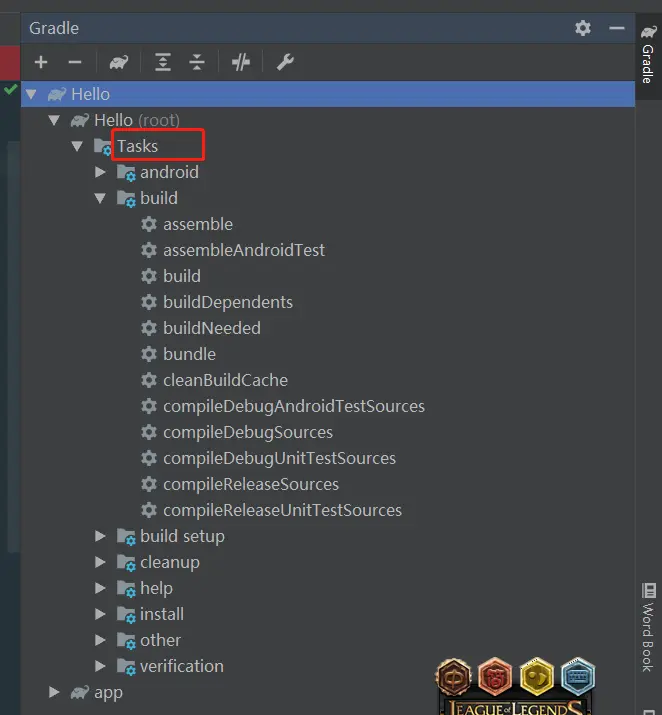
Task: Open Gradle panel gear options
Action: click(x=583, y=28)
